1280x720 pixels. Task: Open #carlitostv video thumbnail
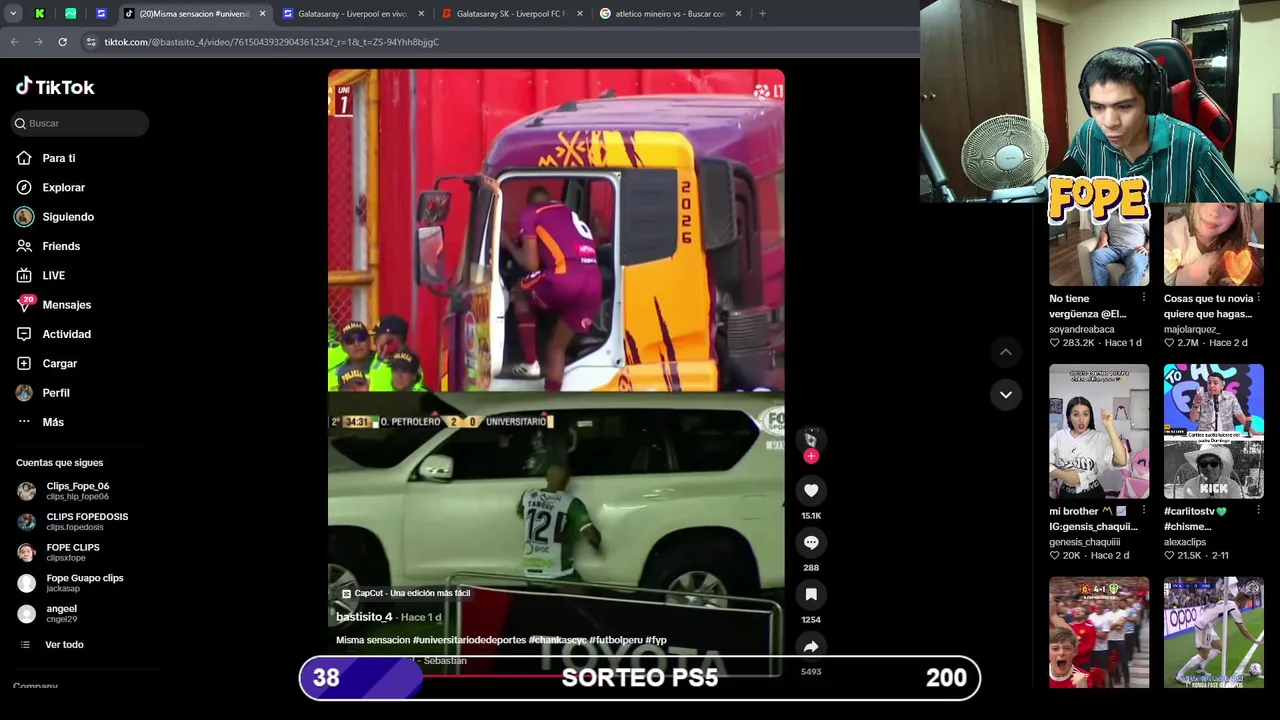pos(1214,431)
